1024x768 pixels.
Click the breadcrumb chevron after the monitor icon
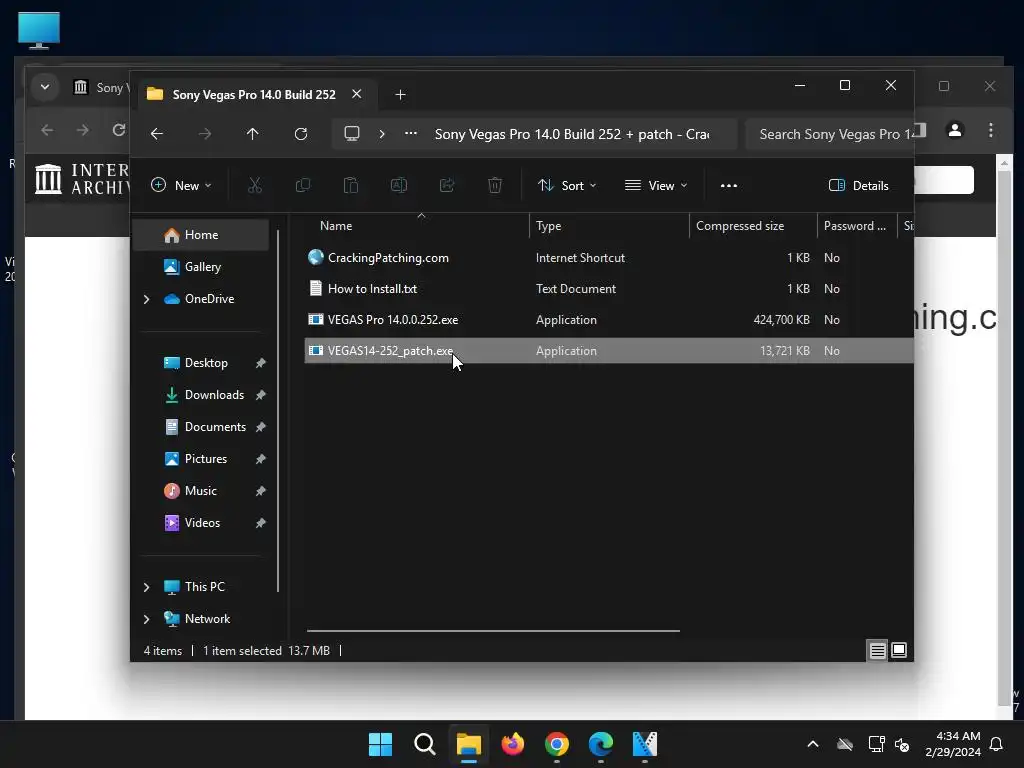[x=382, y=134]
